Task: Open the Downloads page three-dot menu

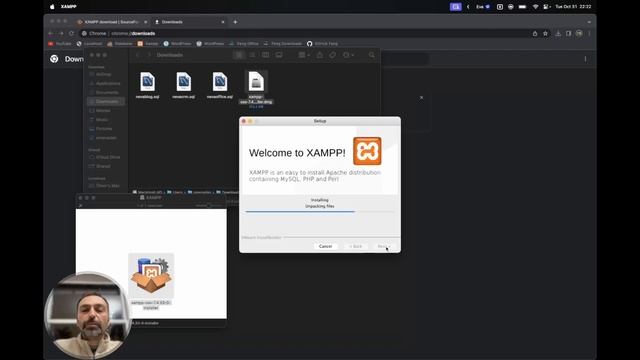Action: (x=585, y=59)
